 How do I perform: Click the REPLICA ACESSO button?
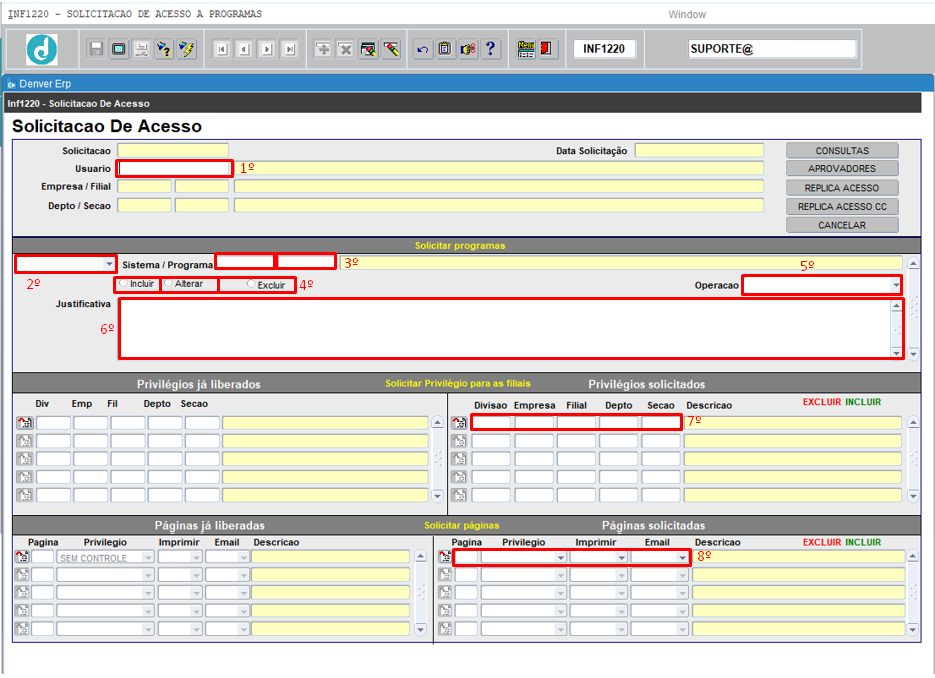coord(842,188)
